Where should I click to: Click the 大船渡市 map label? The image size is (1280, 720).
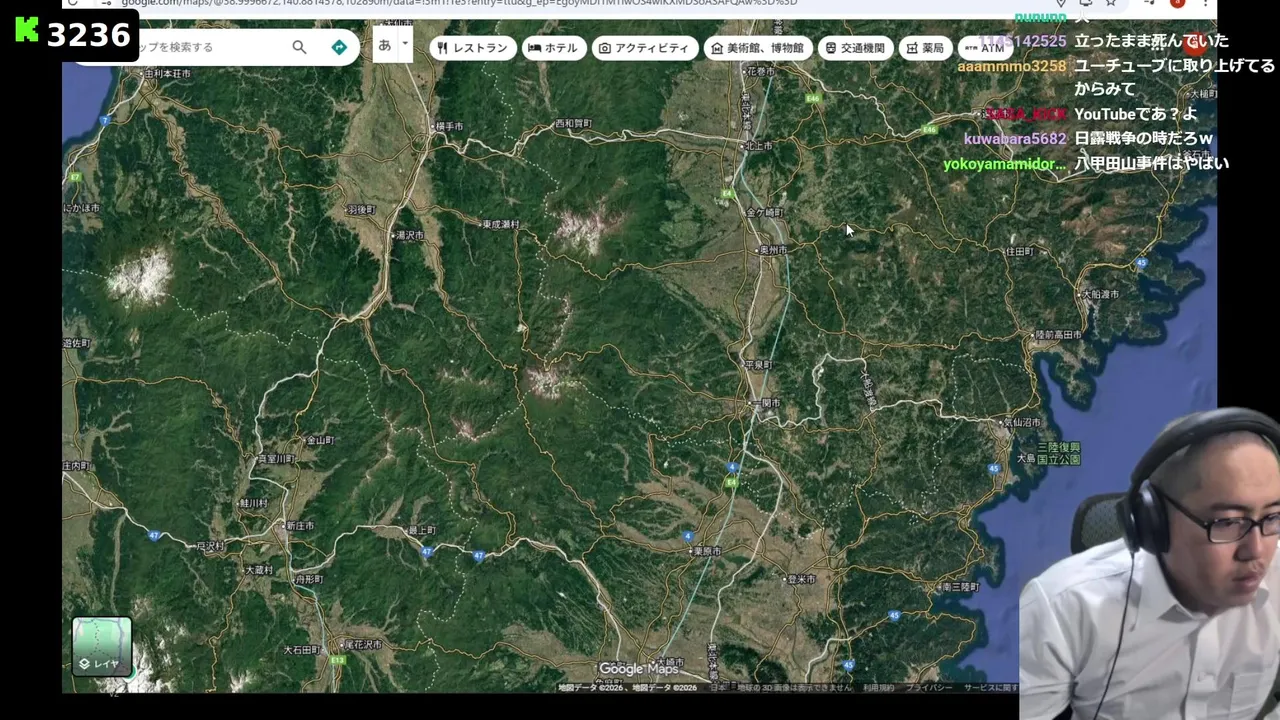(x=1100, y=295)
